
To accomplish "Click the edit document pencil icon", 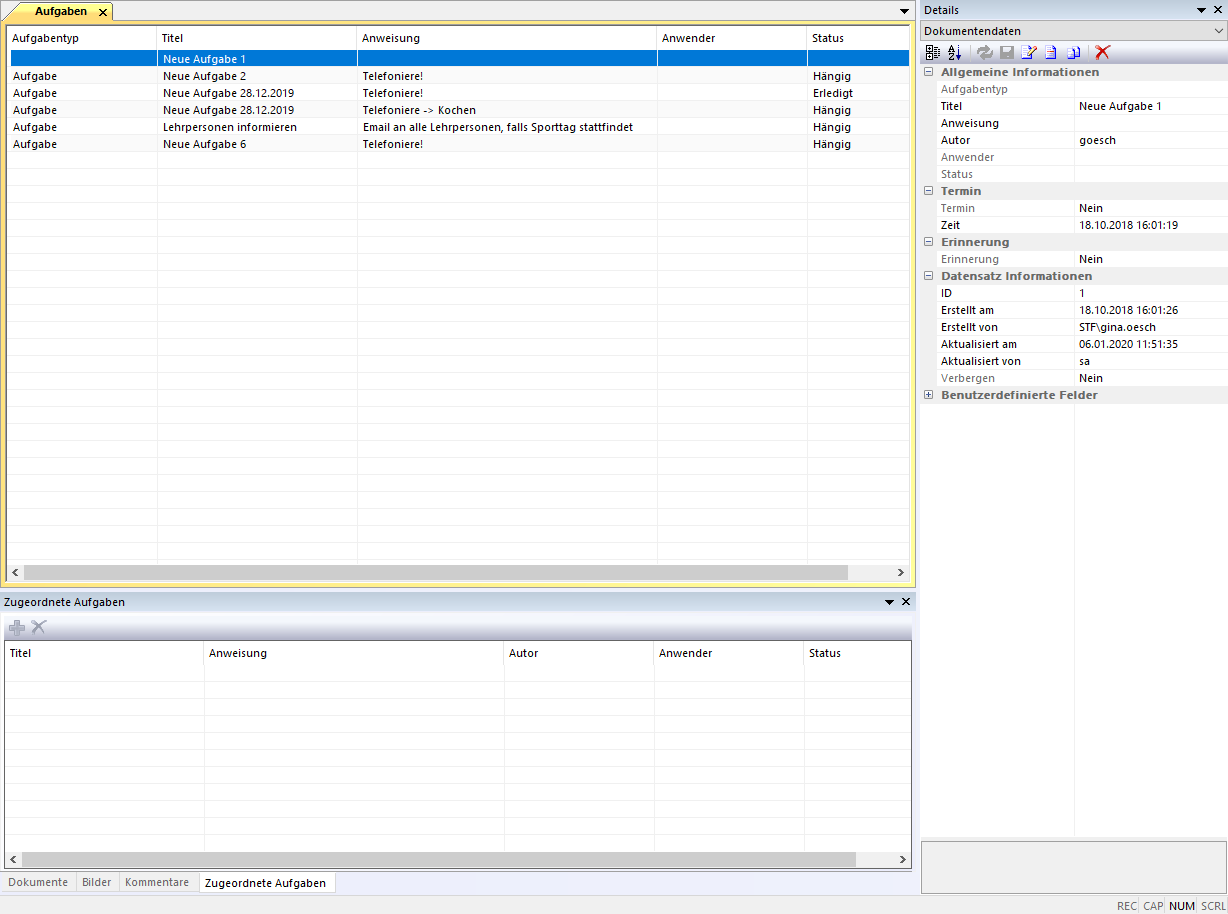I will coord(1028,52).
